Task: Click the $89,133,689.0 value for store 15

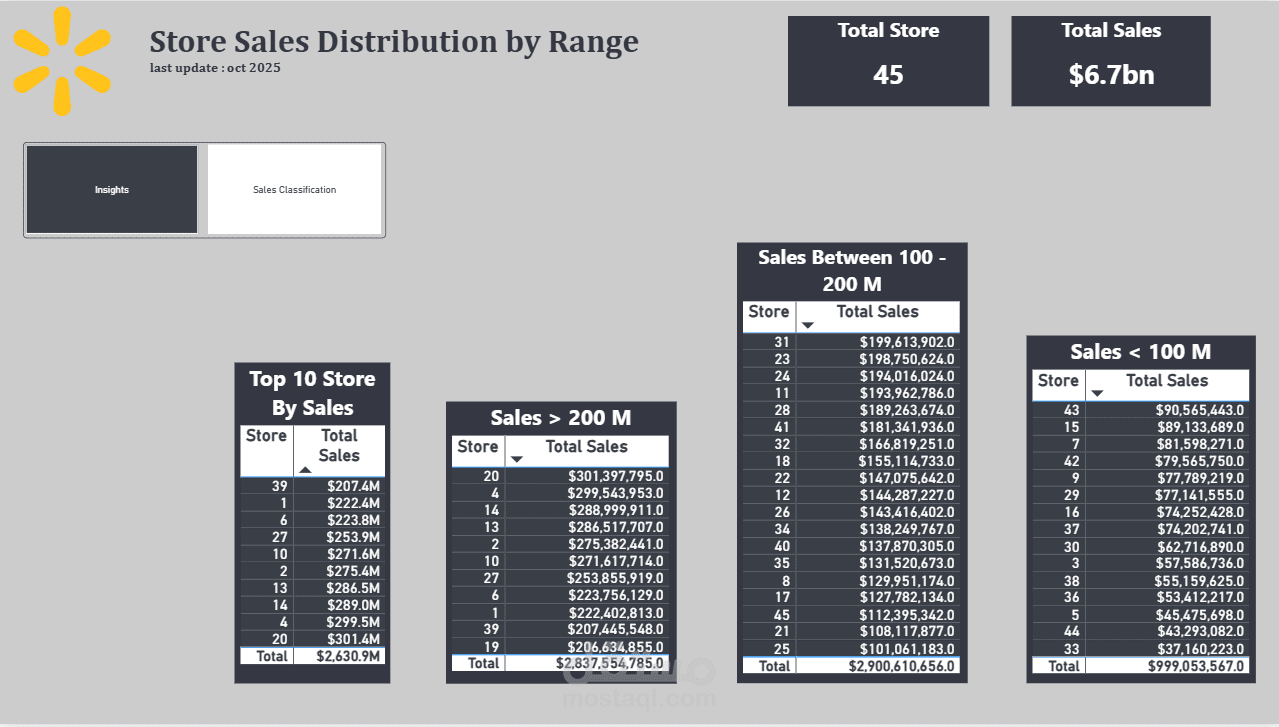Action: 1200,427
